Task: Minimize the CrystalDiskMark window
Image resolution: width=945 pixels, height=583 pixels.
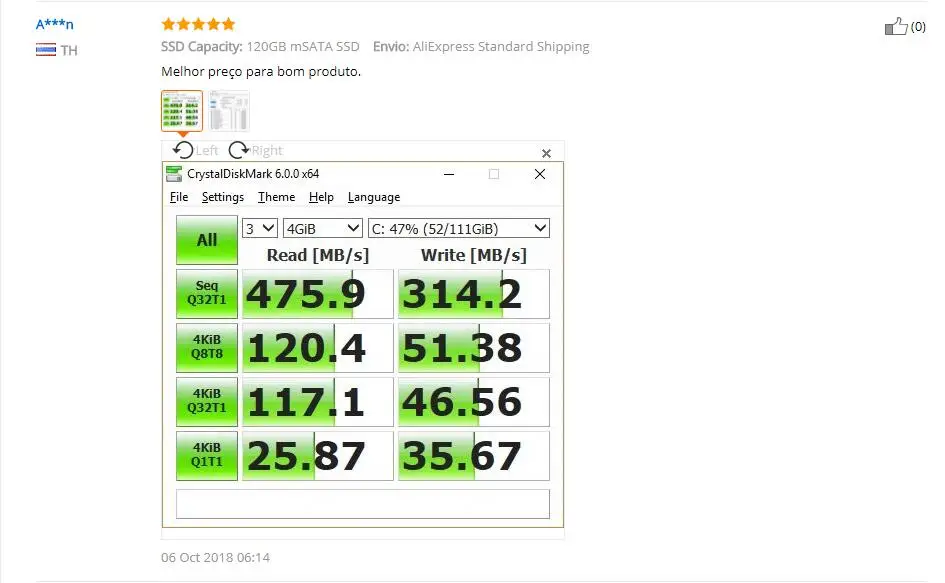Action: point(449,174)
